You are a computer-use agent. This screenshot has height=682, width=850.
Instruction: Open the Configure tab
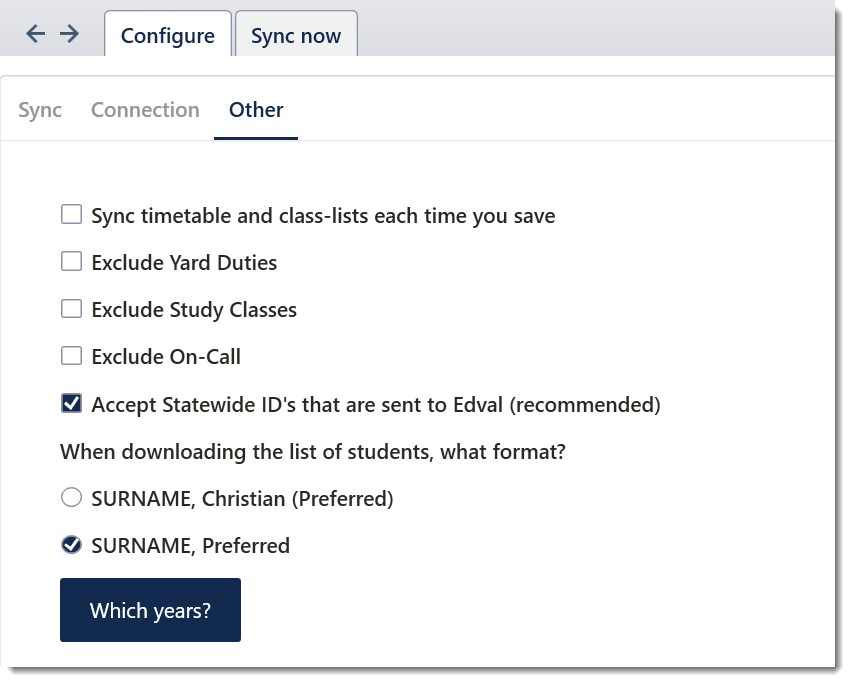tap(168, 36)
